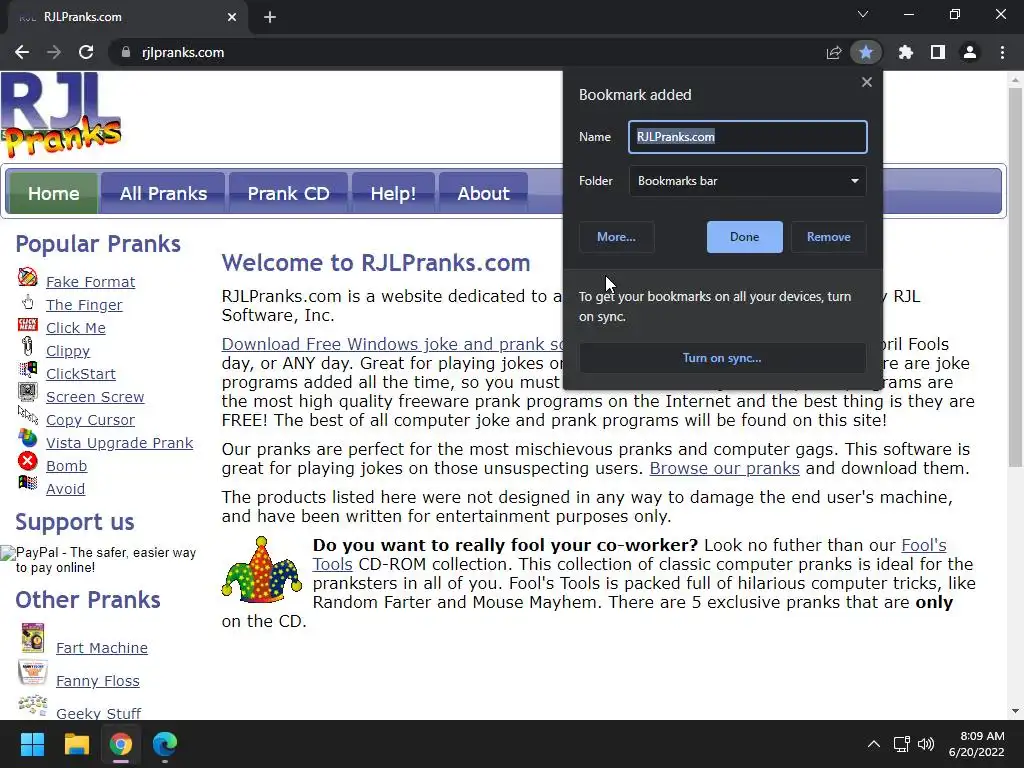Open the Prank CD nav tab
The height and width of the screenshot is (768, 1024).
pyautogui.click(x=288, y=193)
